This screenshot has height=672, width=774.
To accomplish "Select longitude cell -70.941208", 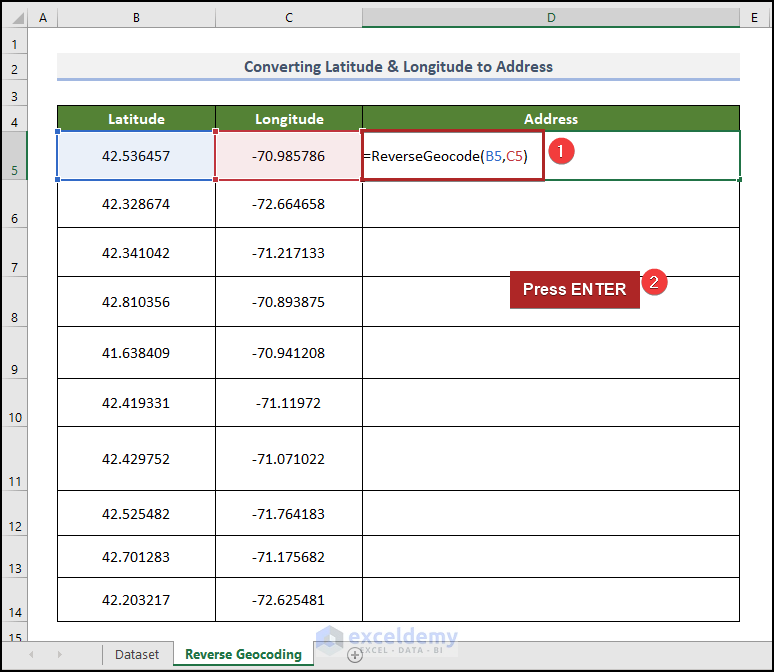I will pyautogui.click(x=289, y=353).
